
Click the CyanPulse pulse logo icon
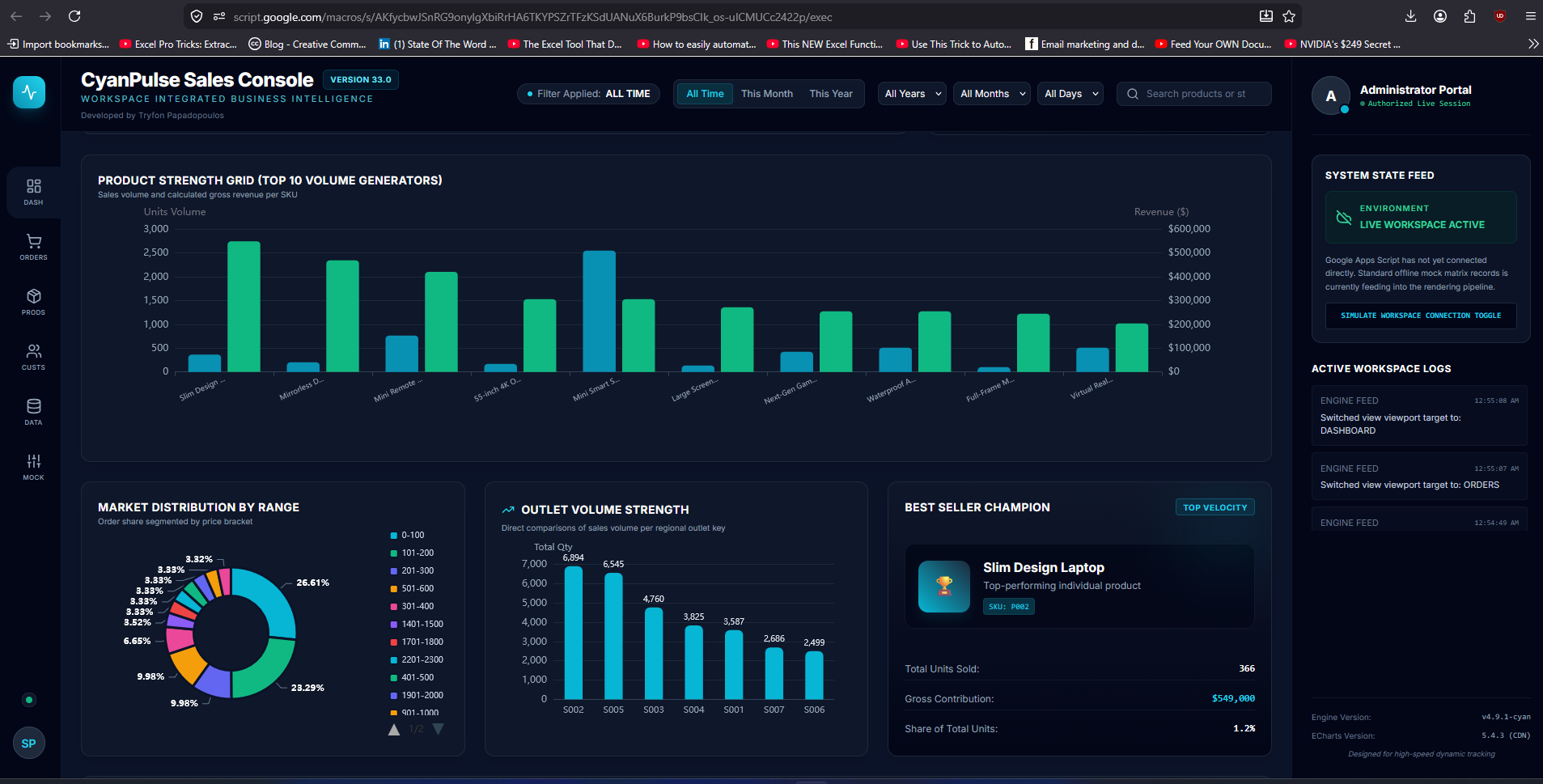pos(29,91)
